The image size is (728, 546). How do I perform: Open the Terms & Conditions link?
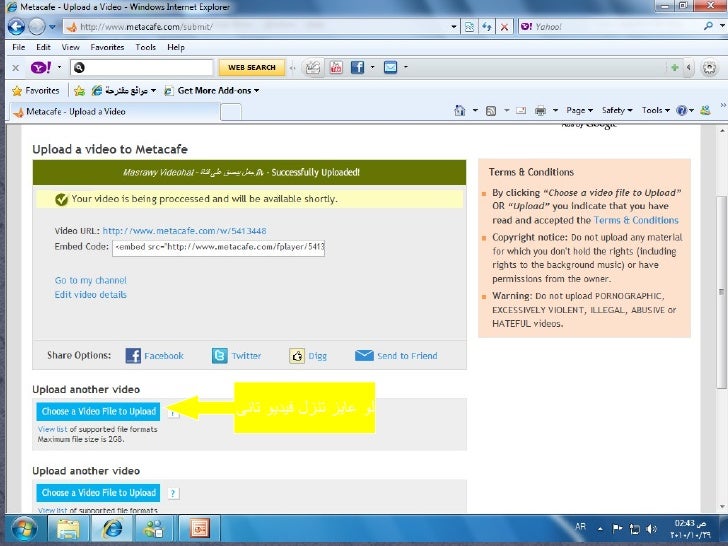click(636, 220)
